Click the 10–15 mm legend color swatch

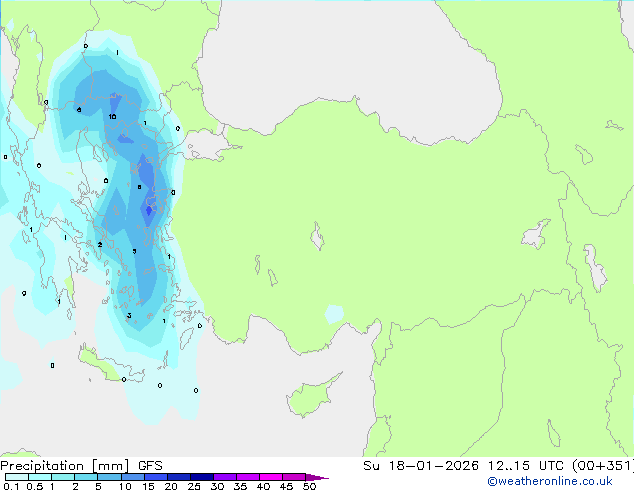tap(132, 477)
